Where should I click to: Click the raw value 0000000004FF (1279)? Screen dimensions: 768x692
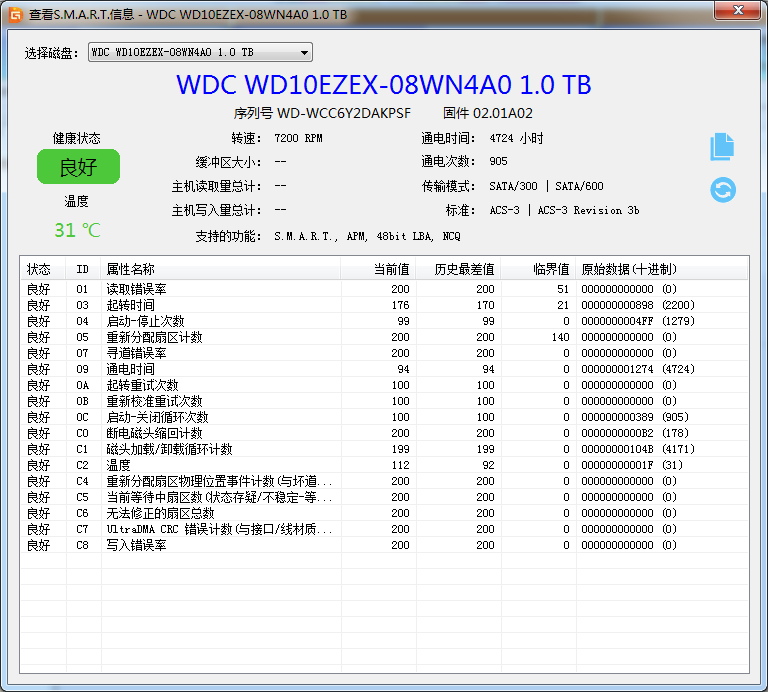638,321
